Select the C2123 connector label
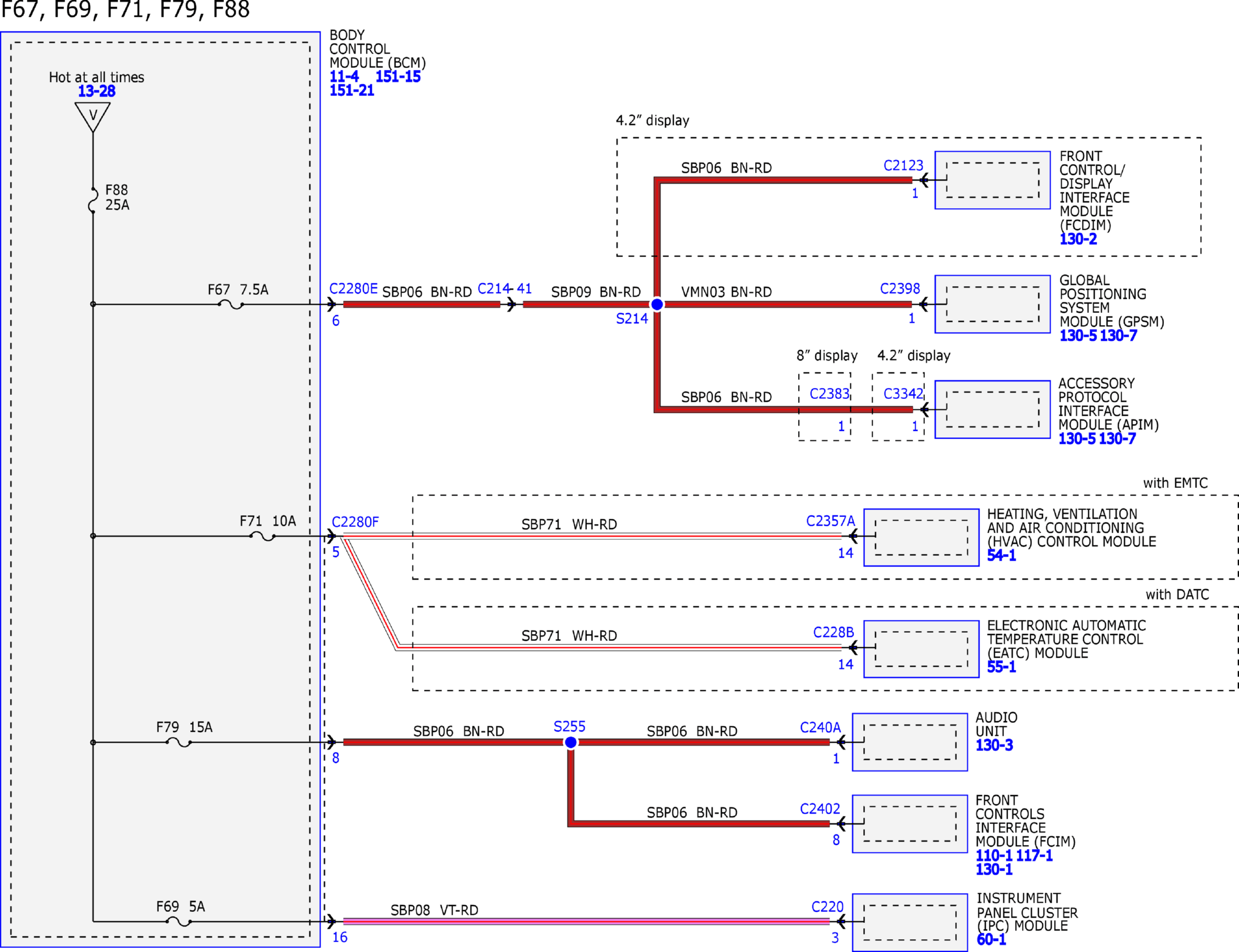The image size is (1239, 952). click(x=903, y=165)
